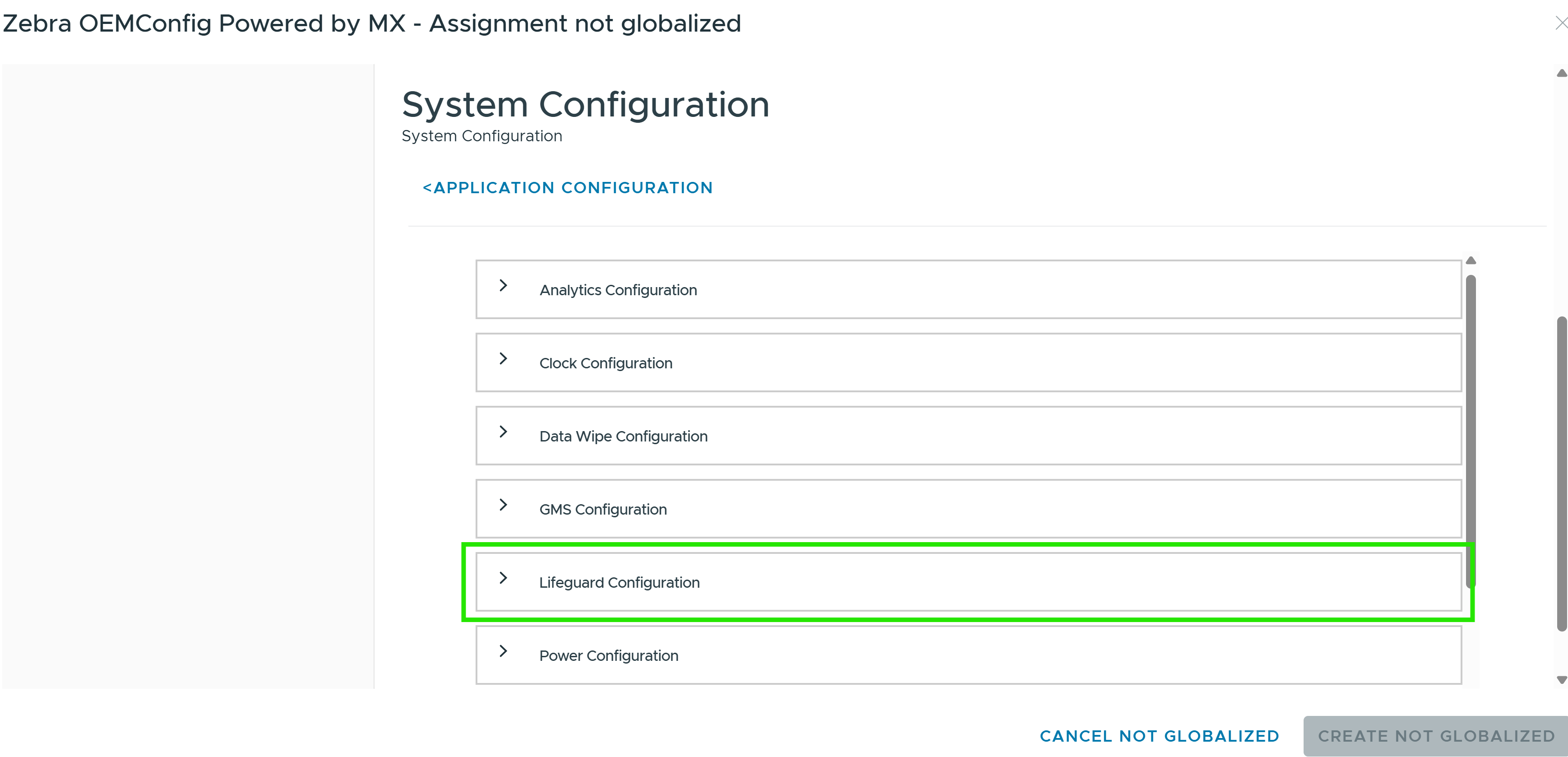This screenshot has height=757, width=1568.
Task: Expand Analytics Configuration chevron
Action: pos(503,285)
